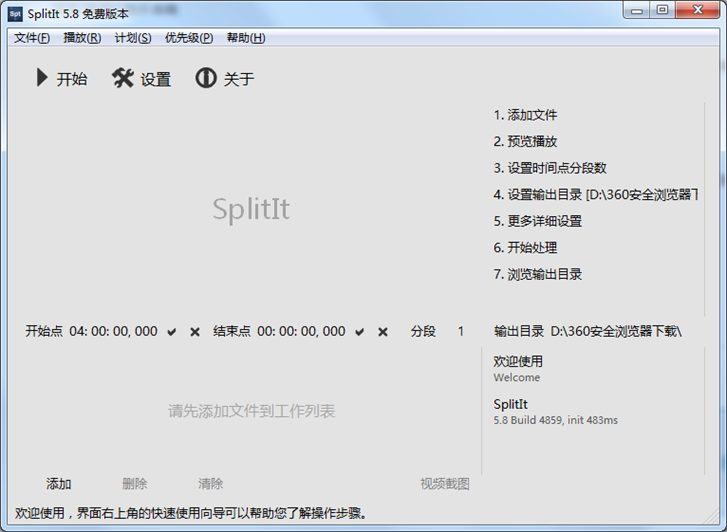
Task: Click the 开始点 label
Action: click(x=44, y=331)
